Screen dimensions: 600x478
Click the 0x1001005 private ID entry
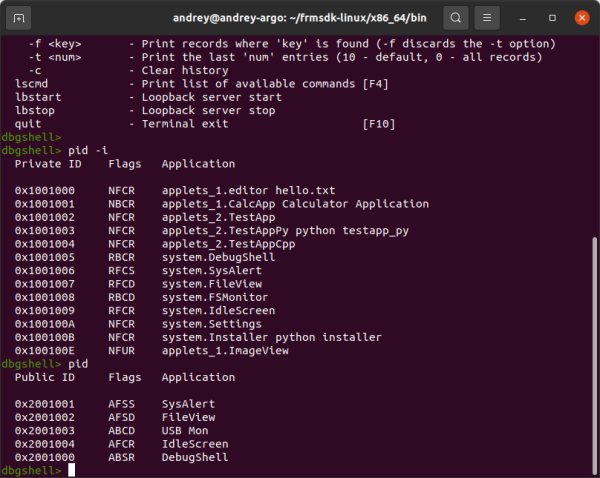tap(45, 257)
